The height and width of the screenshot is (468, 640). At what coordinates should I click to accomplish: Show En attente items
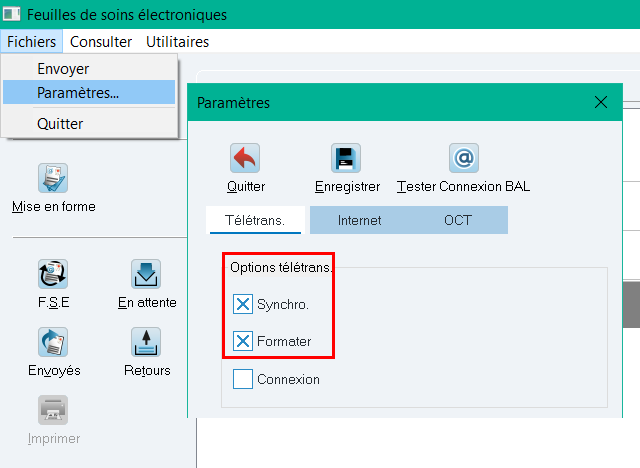[146, 274]
